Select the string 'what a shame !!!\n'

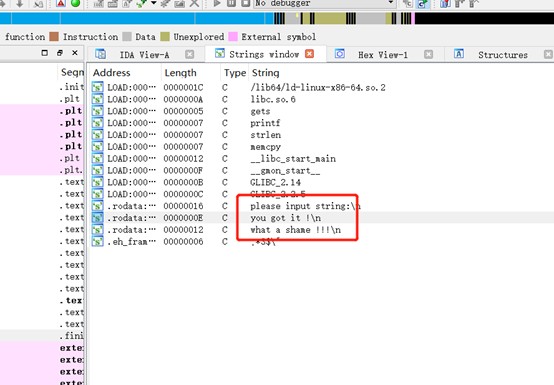pyautogui.click(x=296, y=230)
